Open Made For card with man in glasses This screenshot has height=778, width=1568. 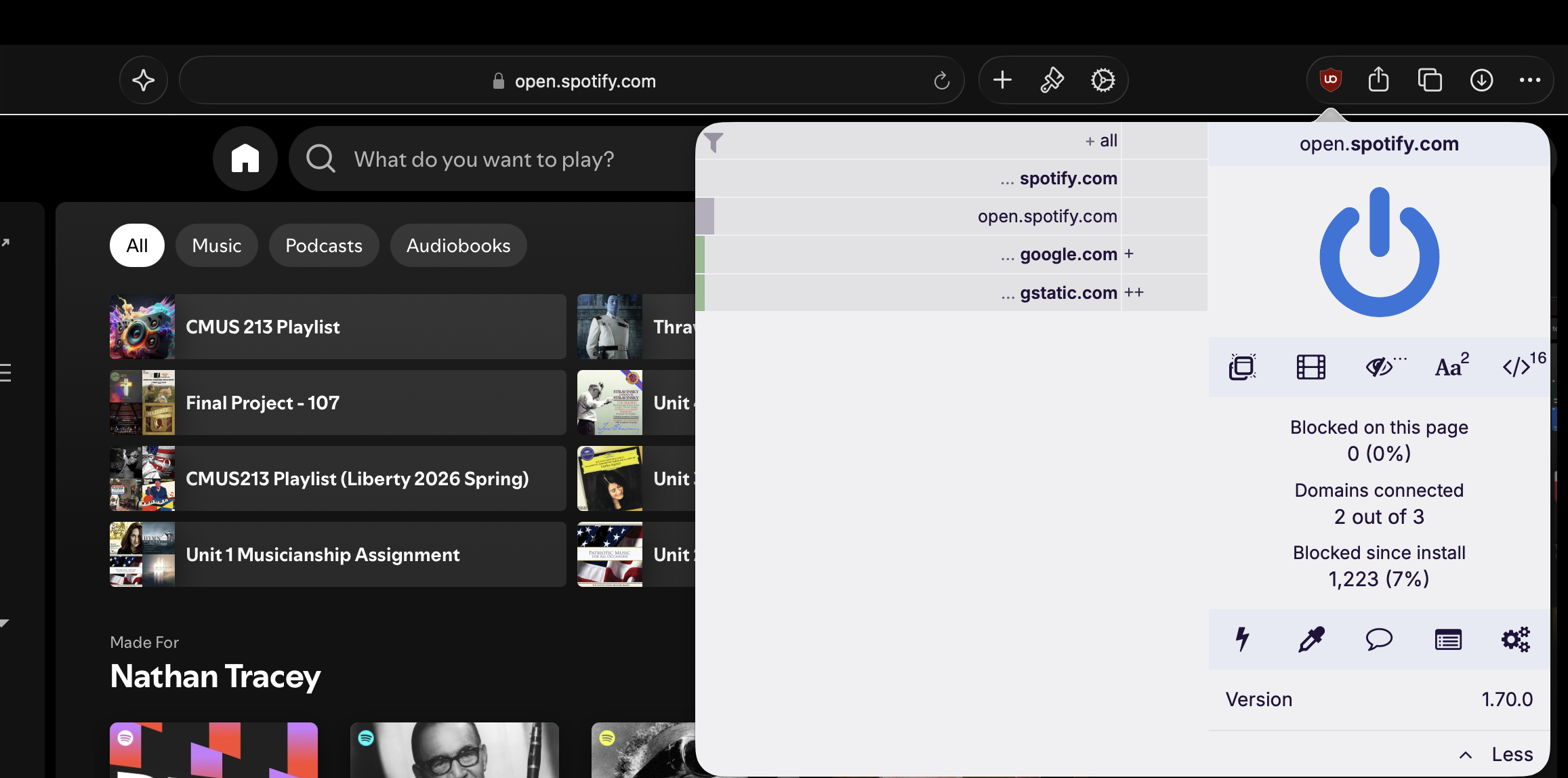point(454,750)
